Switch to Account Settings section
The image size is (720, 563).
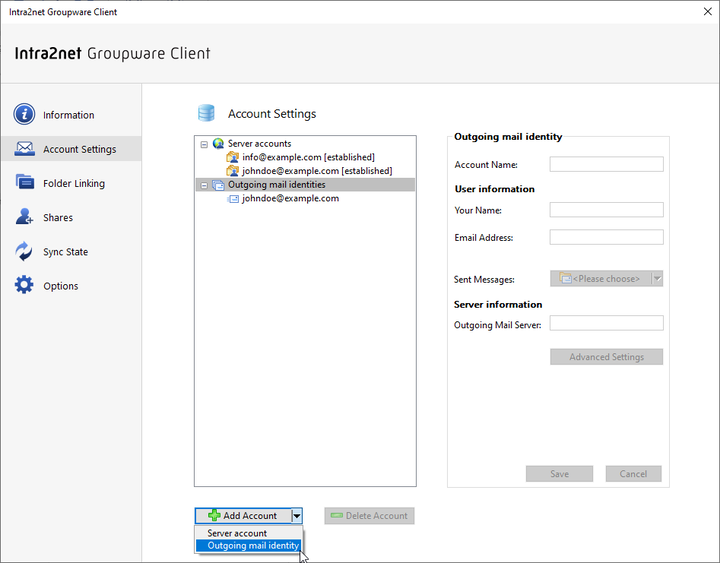pyautogui.click(x=71, y=149)
